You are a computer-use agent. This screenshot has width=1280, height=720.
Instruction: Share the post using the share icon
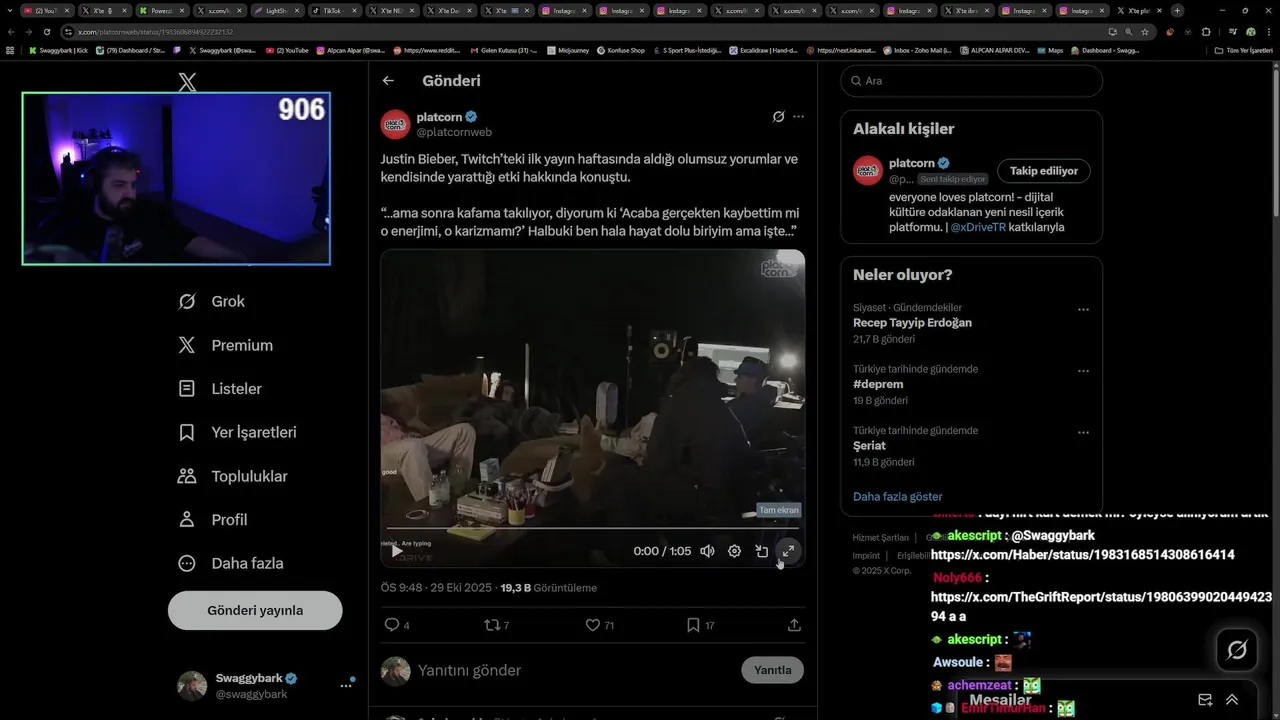794,625
